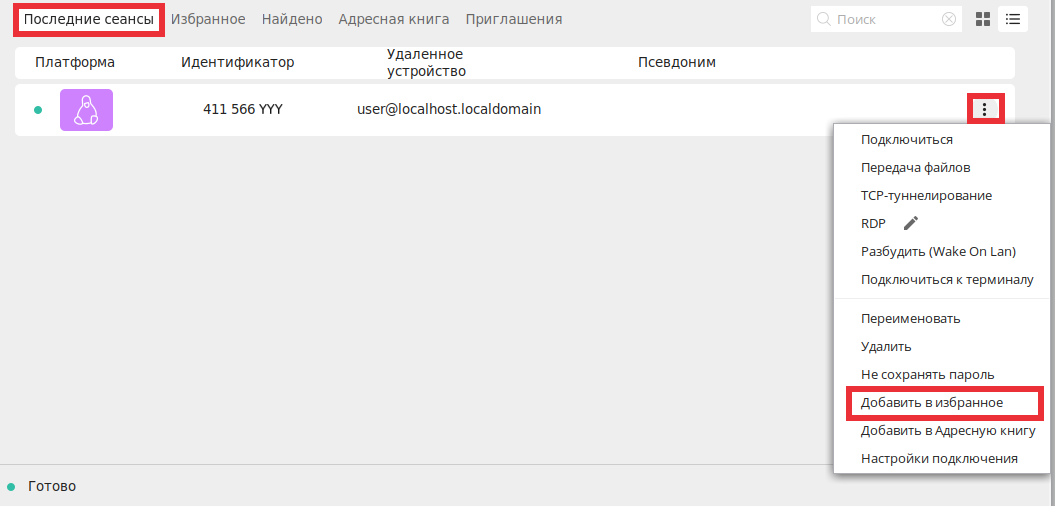Click the green online status dot in row

(x=38, y=110)
